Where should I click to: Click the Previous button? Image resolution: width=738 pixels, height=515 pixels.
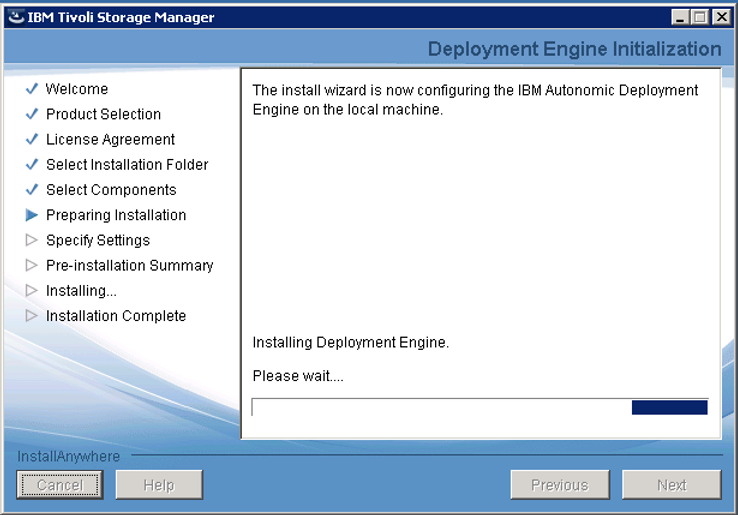click(560, 484)
